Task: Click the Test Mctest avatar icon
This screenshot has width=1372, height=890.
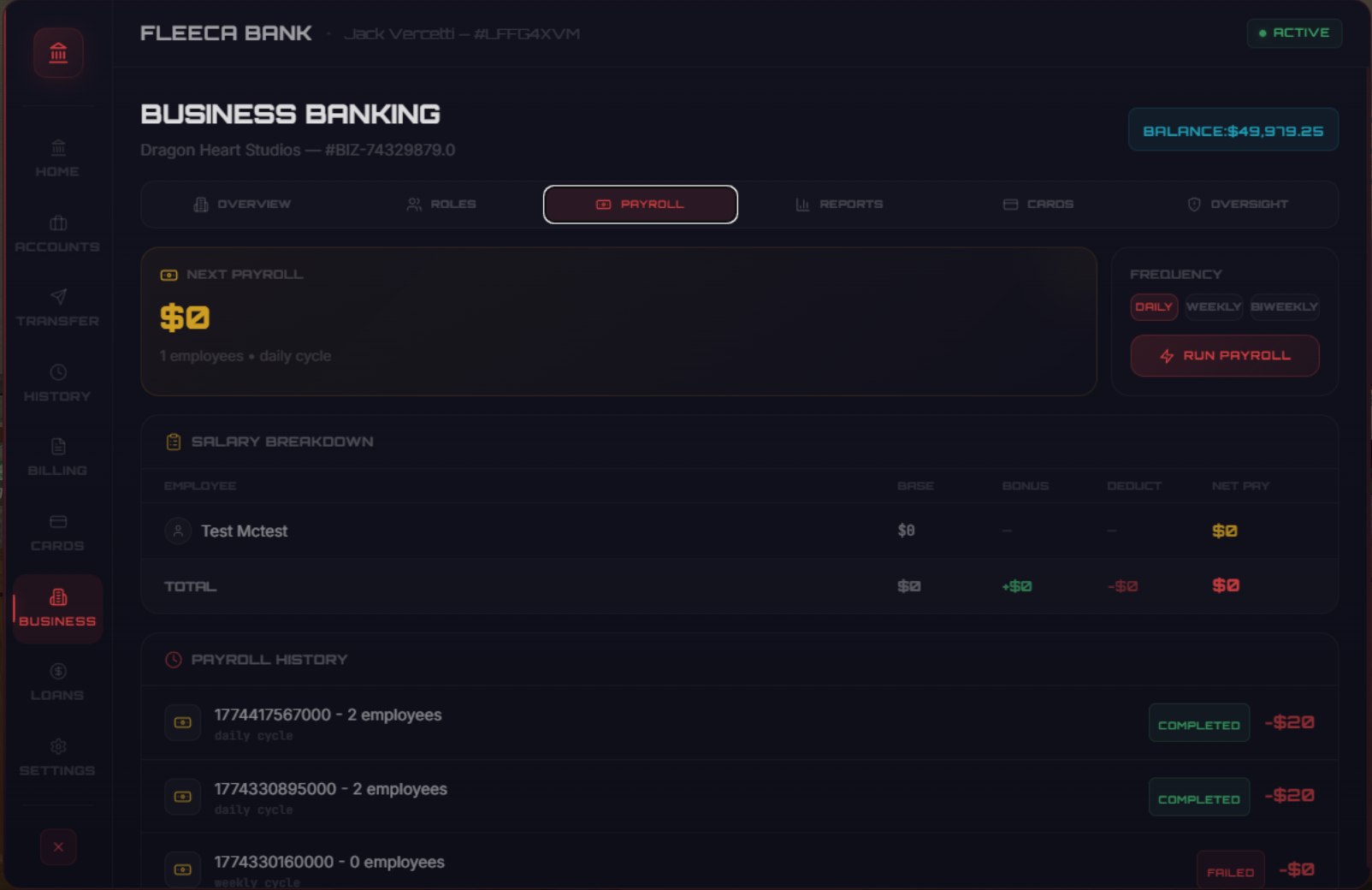Action: point(178,531)
